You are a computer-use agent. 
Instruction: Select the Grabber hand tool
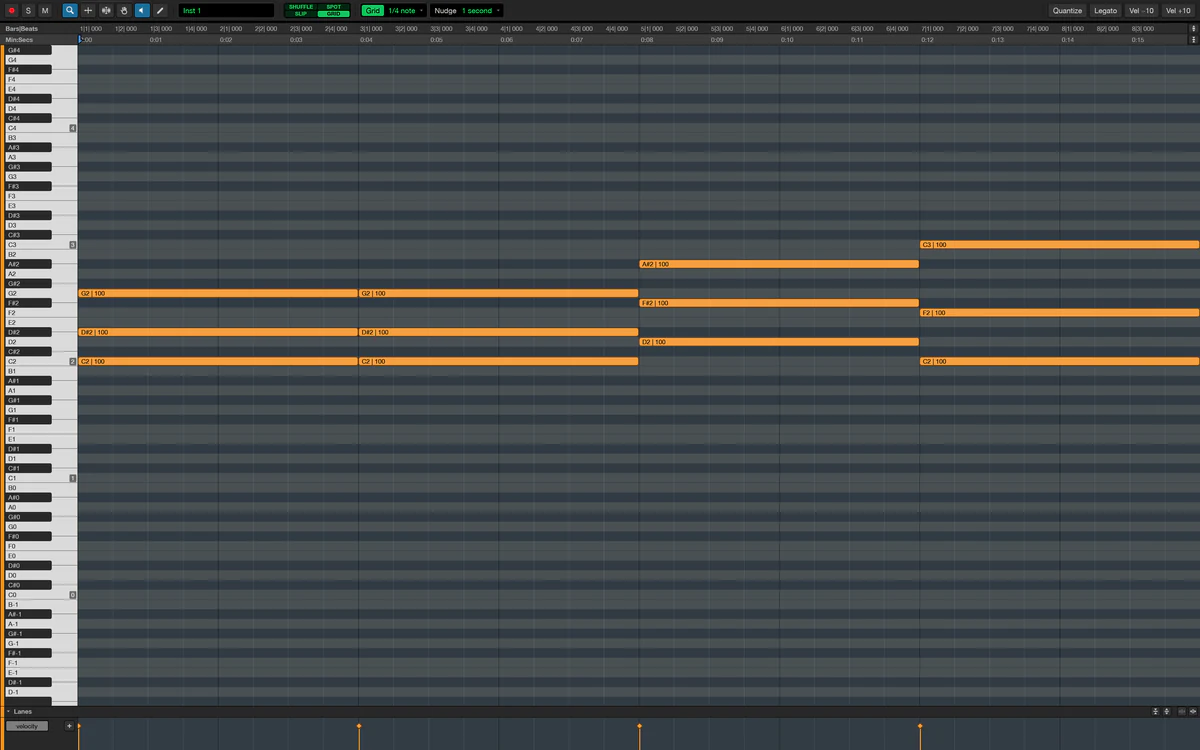click(124, 10)
